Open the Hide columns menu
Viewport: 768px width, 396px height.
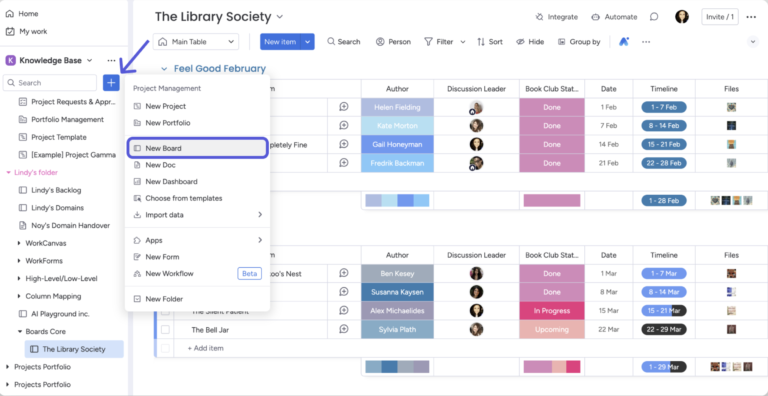pyautogui.click(x=530, y=42)
